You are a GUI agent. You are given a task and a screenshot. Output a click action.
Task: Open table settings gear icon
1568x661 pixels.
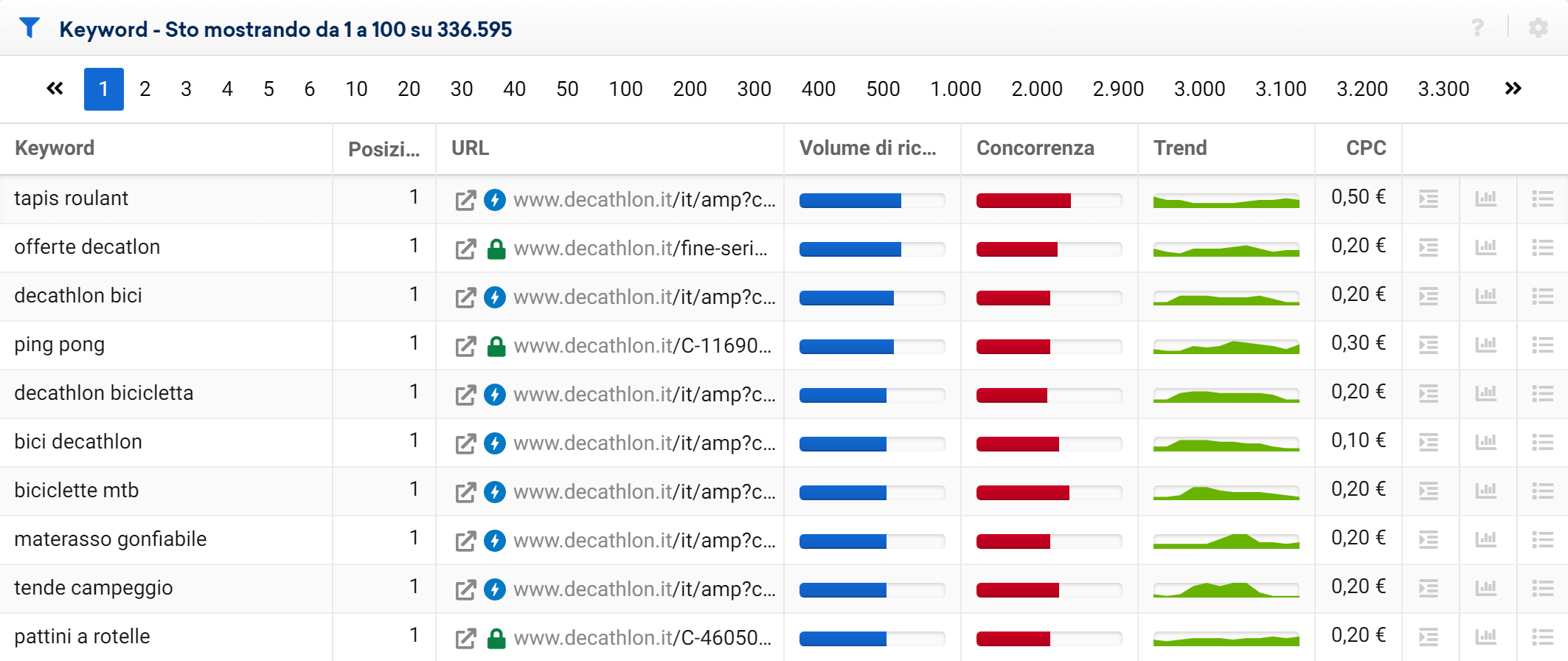pos(1538,28)
